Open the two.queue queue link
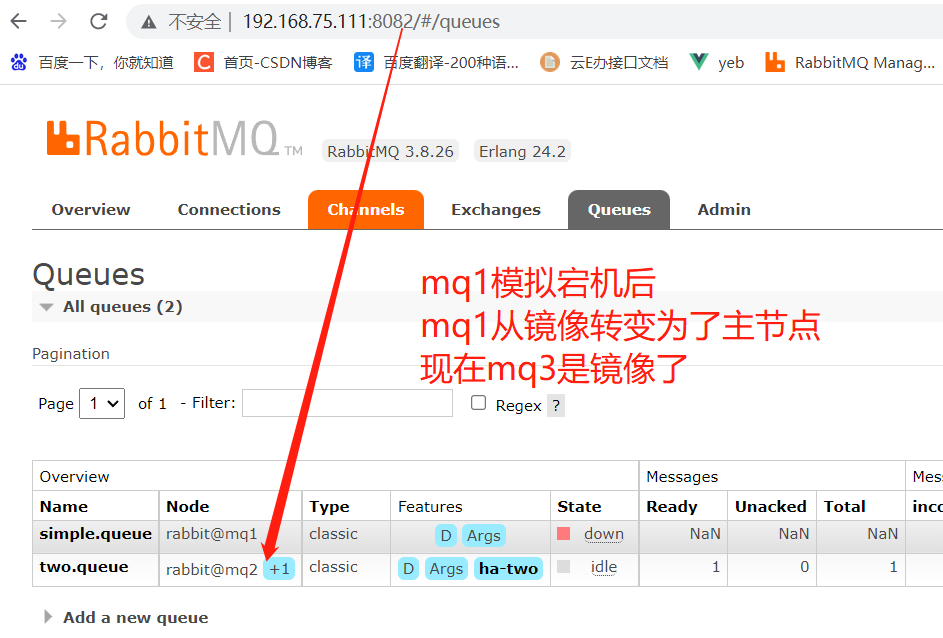Image resolution: width=943 pixels, height=638 pixels. tap(84, 567)
